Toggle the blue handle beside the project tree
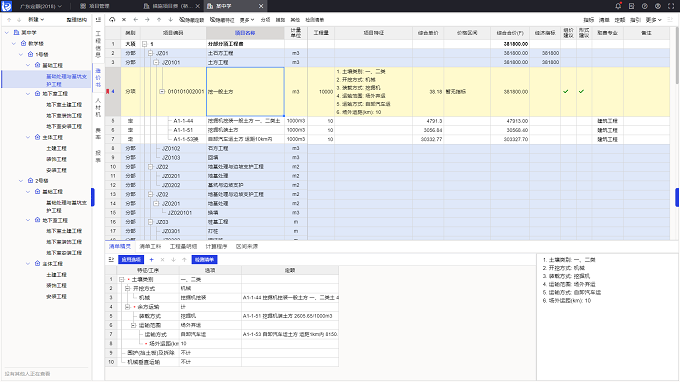Screen dimensions: 680x382 [x=92, y=197]
